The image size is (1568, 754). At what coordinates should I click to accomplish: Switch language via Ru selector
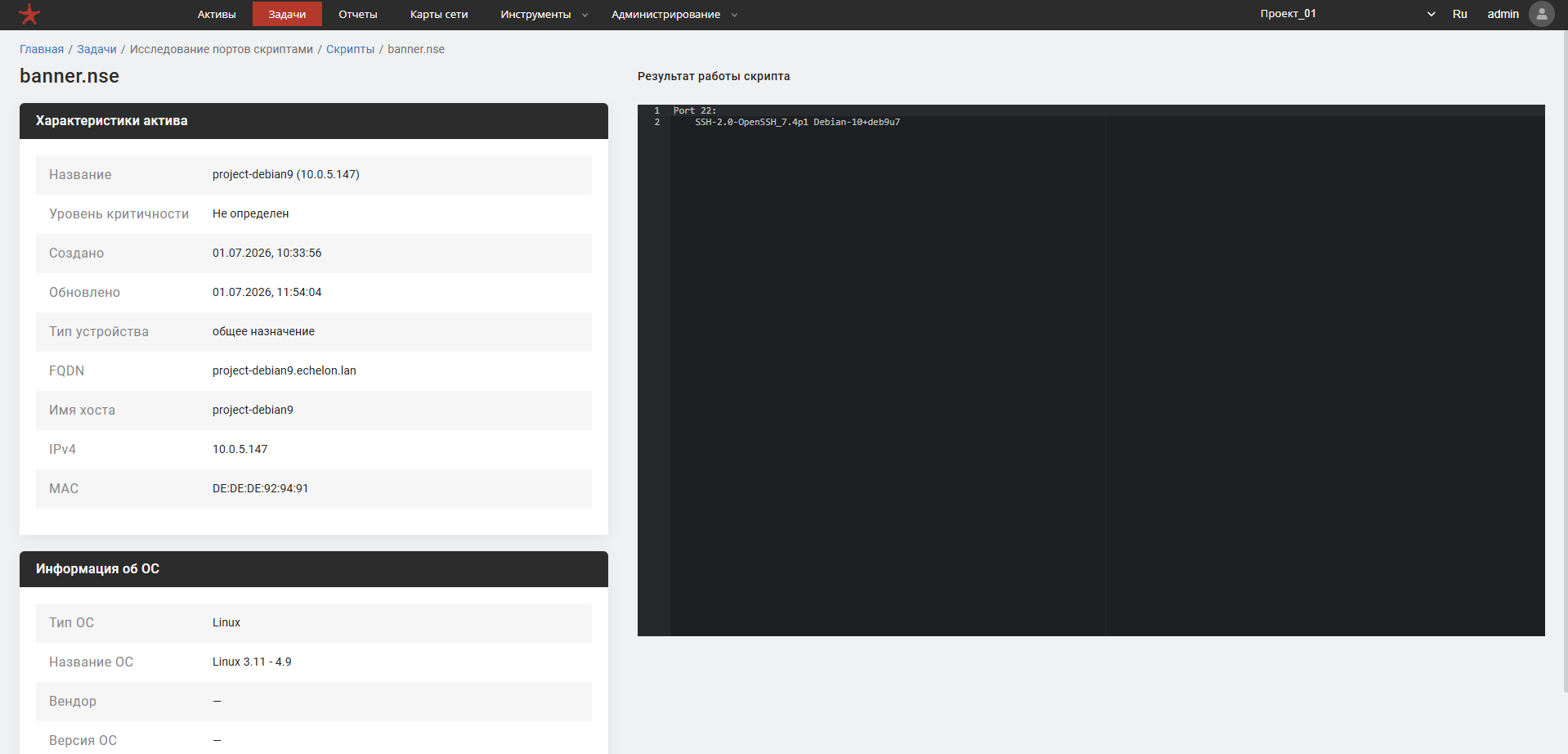point(1460,14)
